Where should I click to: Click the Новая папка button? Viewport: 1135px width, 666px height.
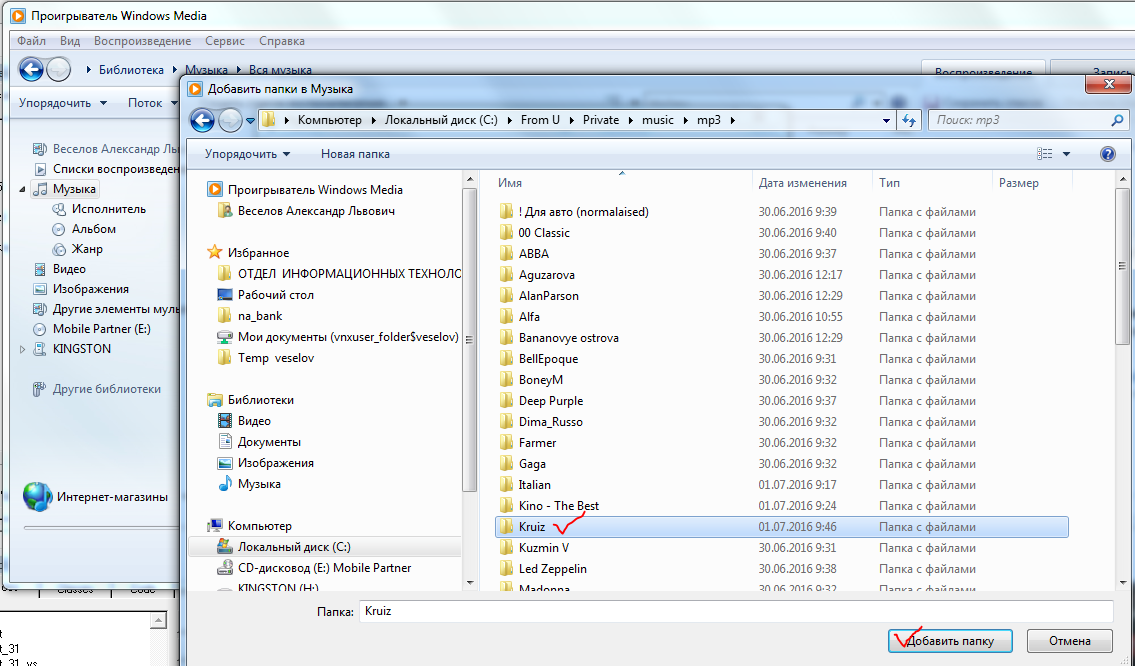pyautogui.click(x=355, y=153)
